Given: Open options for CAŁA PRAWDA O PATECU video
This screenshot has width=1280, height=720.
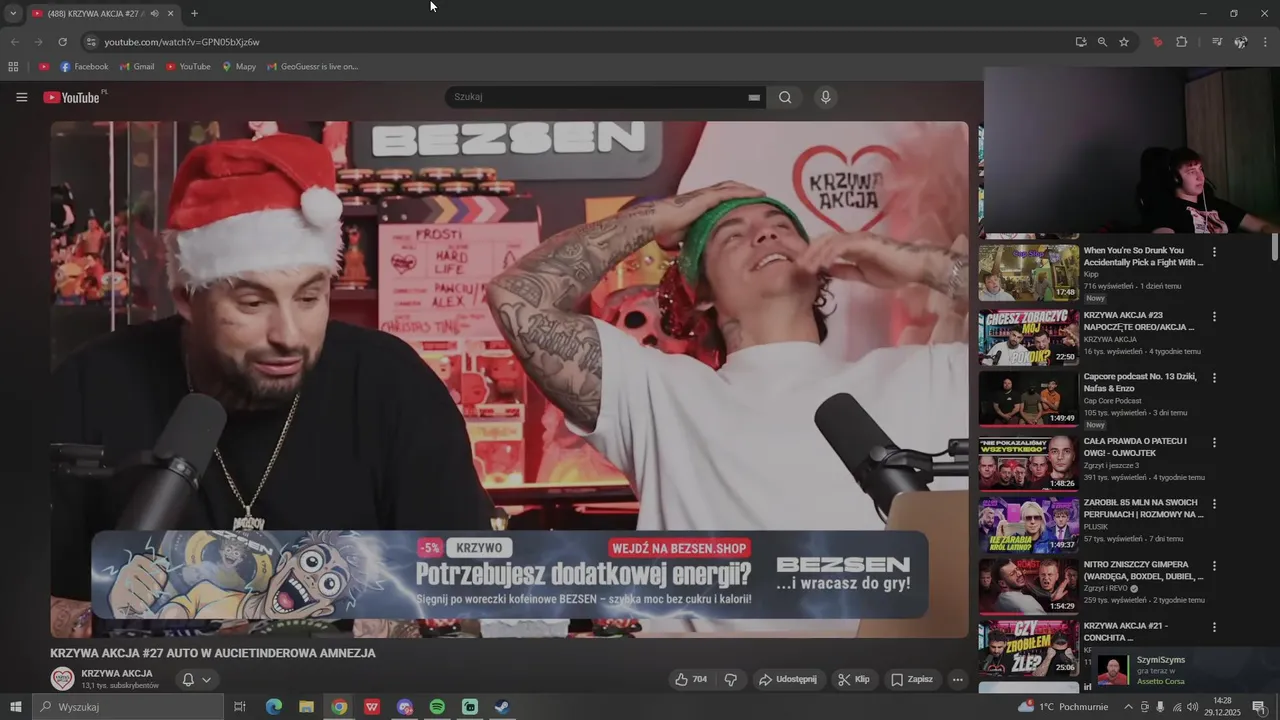Looking at the screenshot, I should [1215, 442].
